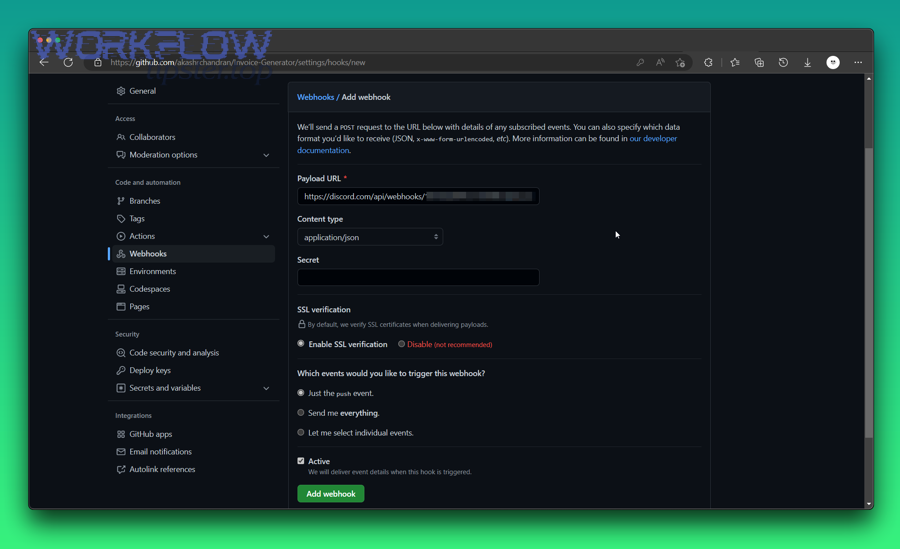Expand Secrets and variables chevron
The width and height of the screenshot is (900, 549).
pyautogui.click(x=266, y=388)
